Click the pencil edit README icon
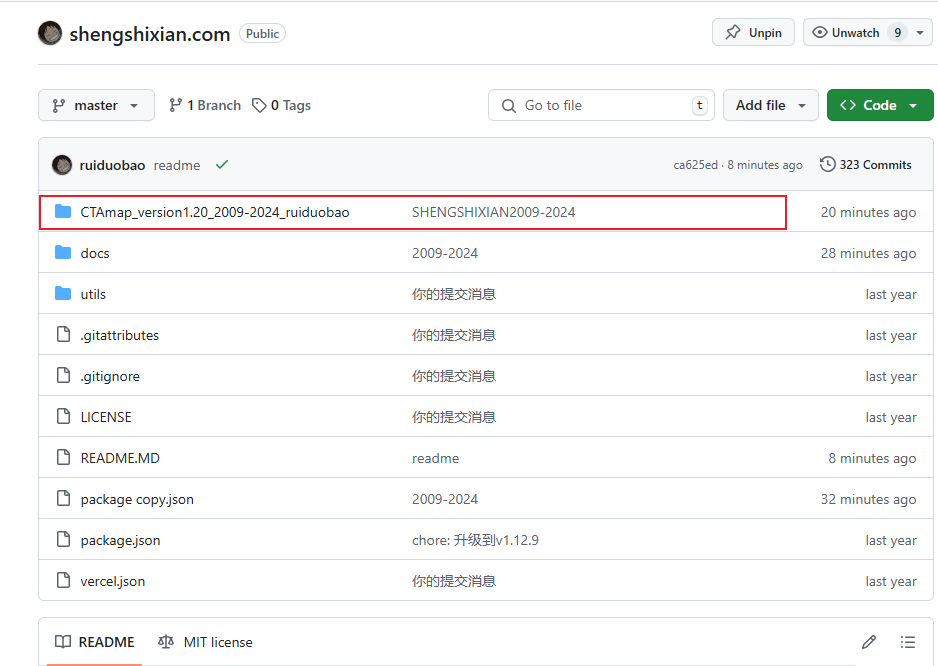The image size is (938, 666). coord(869,642)
